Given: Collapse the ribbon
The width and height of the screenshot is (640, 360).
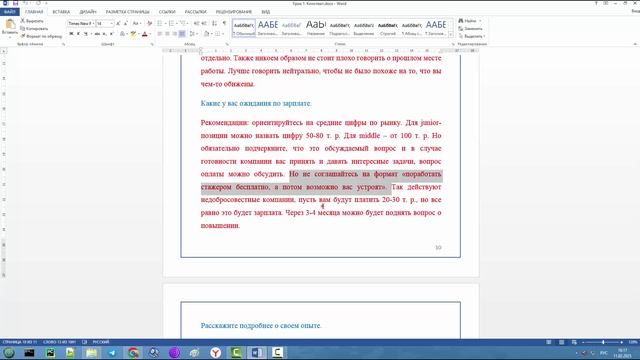Looking at the screenshot, I should (x=635, y=44).
